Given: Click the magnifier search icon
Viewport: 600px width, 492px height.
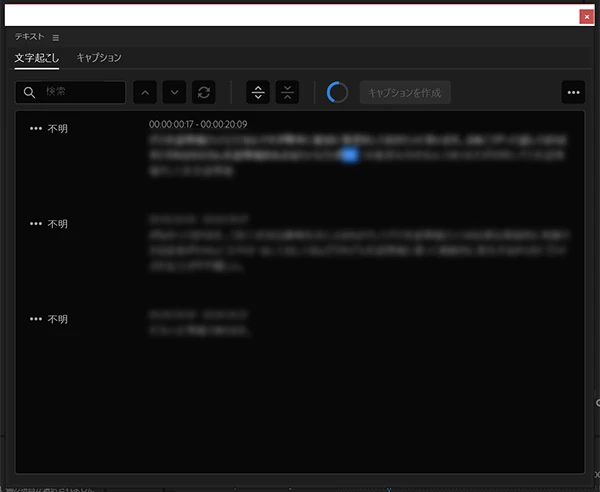Looking at the screenshot, I should pos(29,92).
